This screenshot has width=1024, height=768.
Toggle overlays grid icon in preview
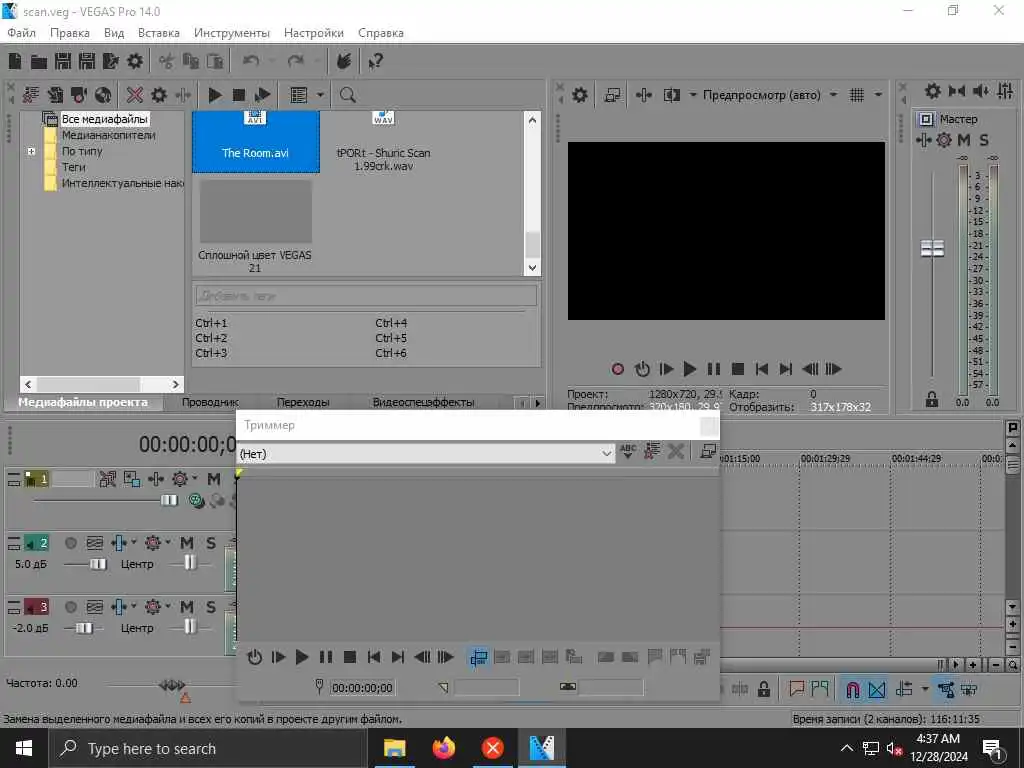point(857,95)
